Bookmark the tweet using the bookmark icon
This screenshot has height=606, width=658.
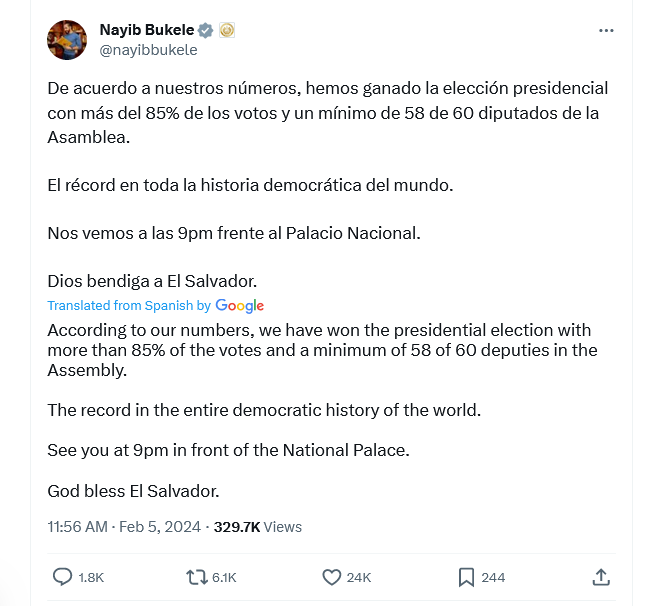466,577
